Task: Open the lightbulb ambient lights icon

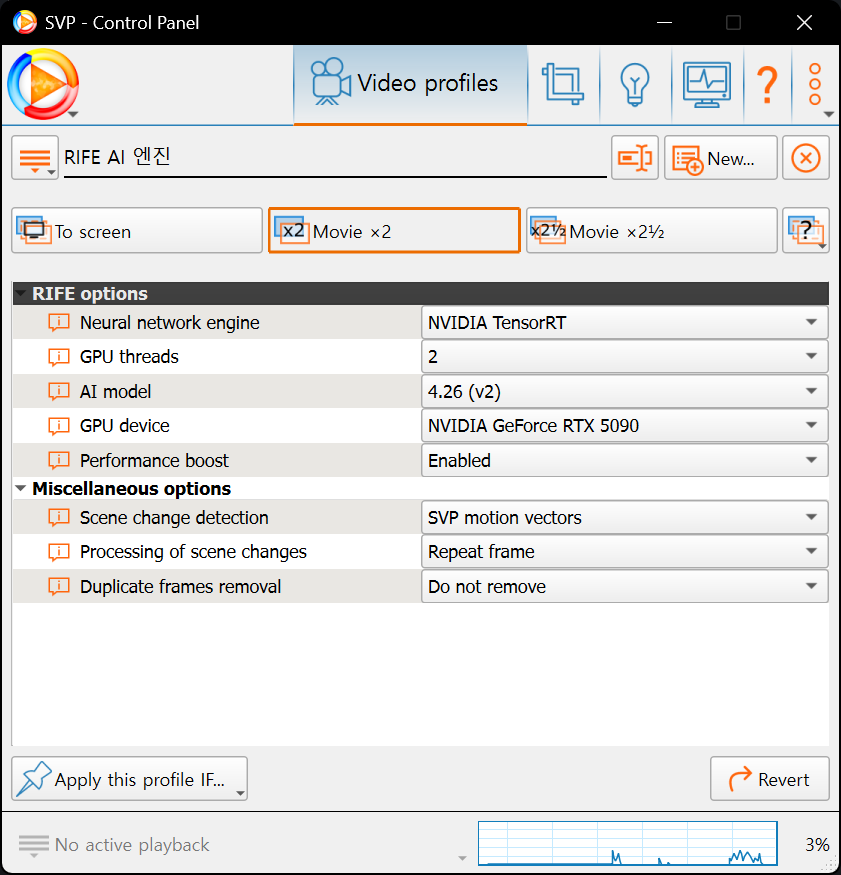Action: [x=635, y=84]
